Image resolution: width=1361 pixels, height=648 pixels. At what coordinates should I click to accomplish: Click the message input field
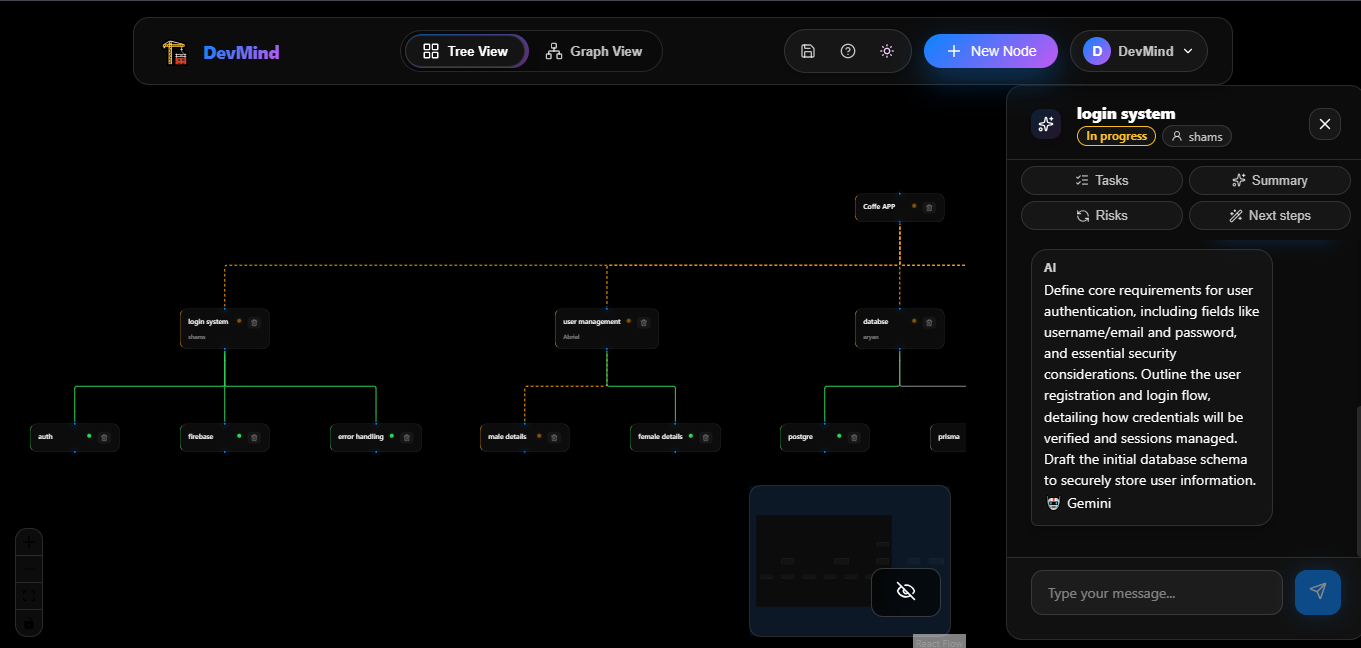1157,593
